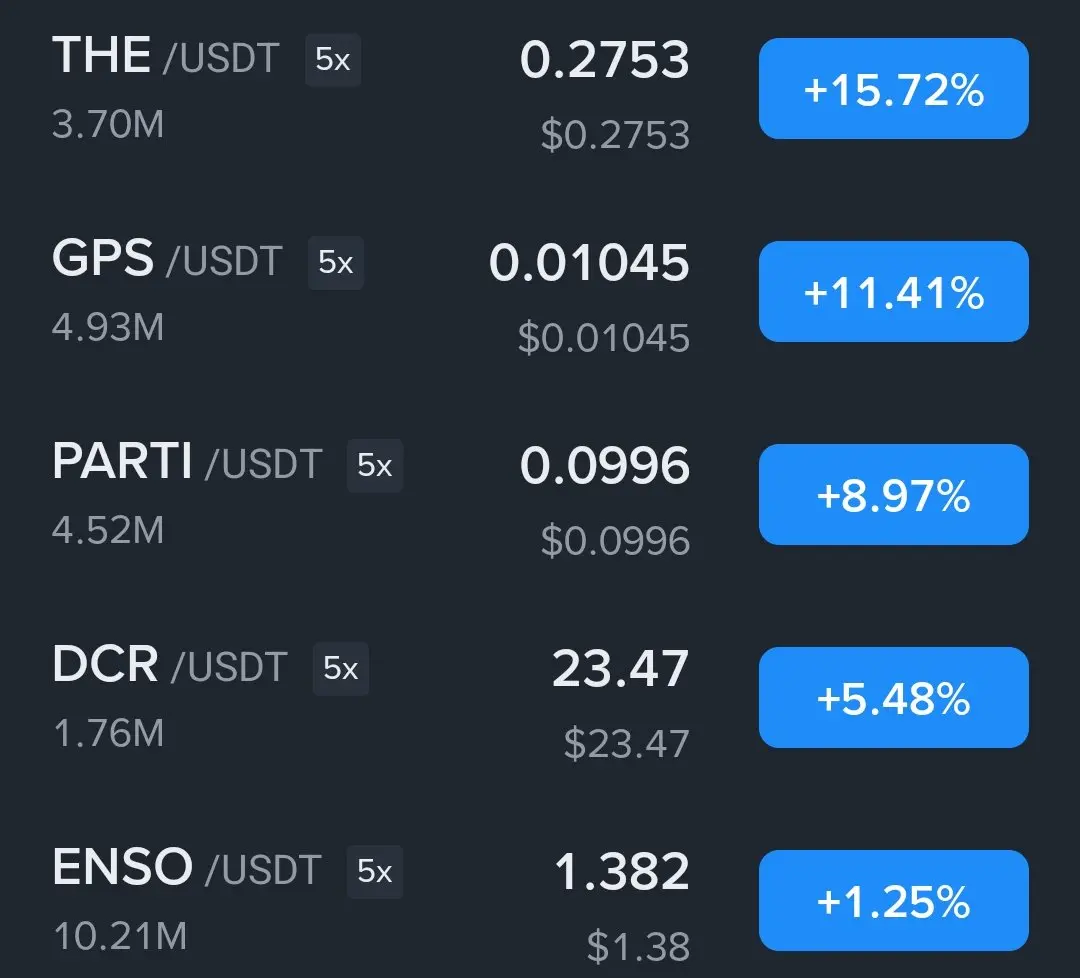The width and height of the screenshot is (1080, 978).
Task: Click the +8.97% change button for PARTI
Action: (893, 495)
